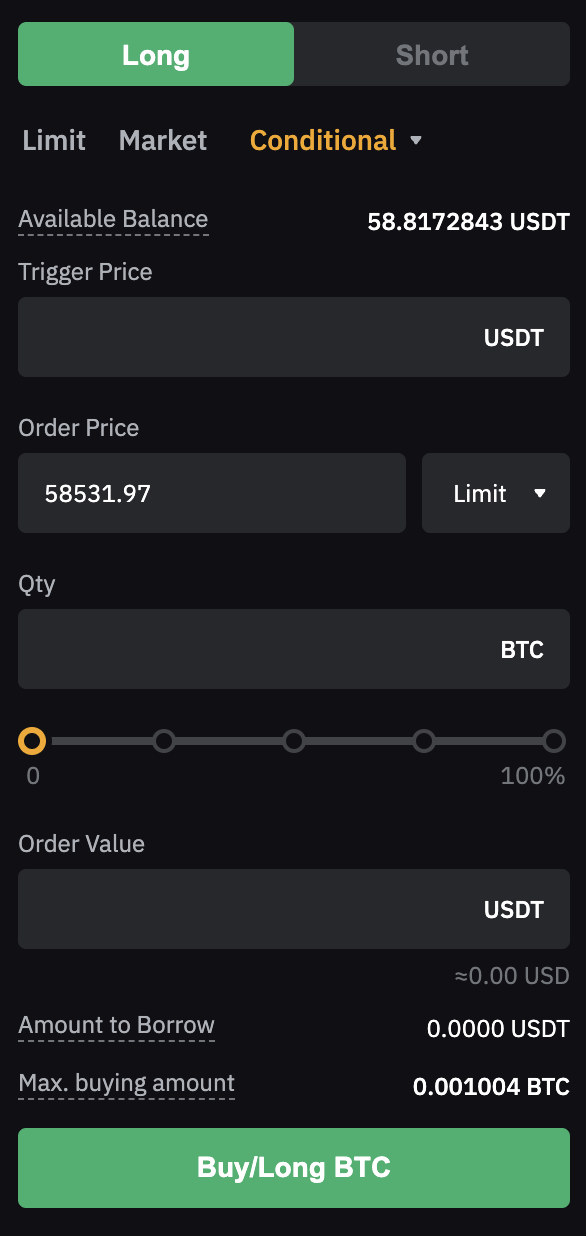Expand the order type chevron next to Conditional

coord(416,141)
